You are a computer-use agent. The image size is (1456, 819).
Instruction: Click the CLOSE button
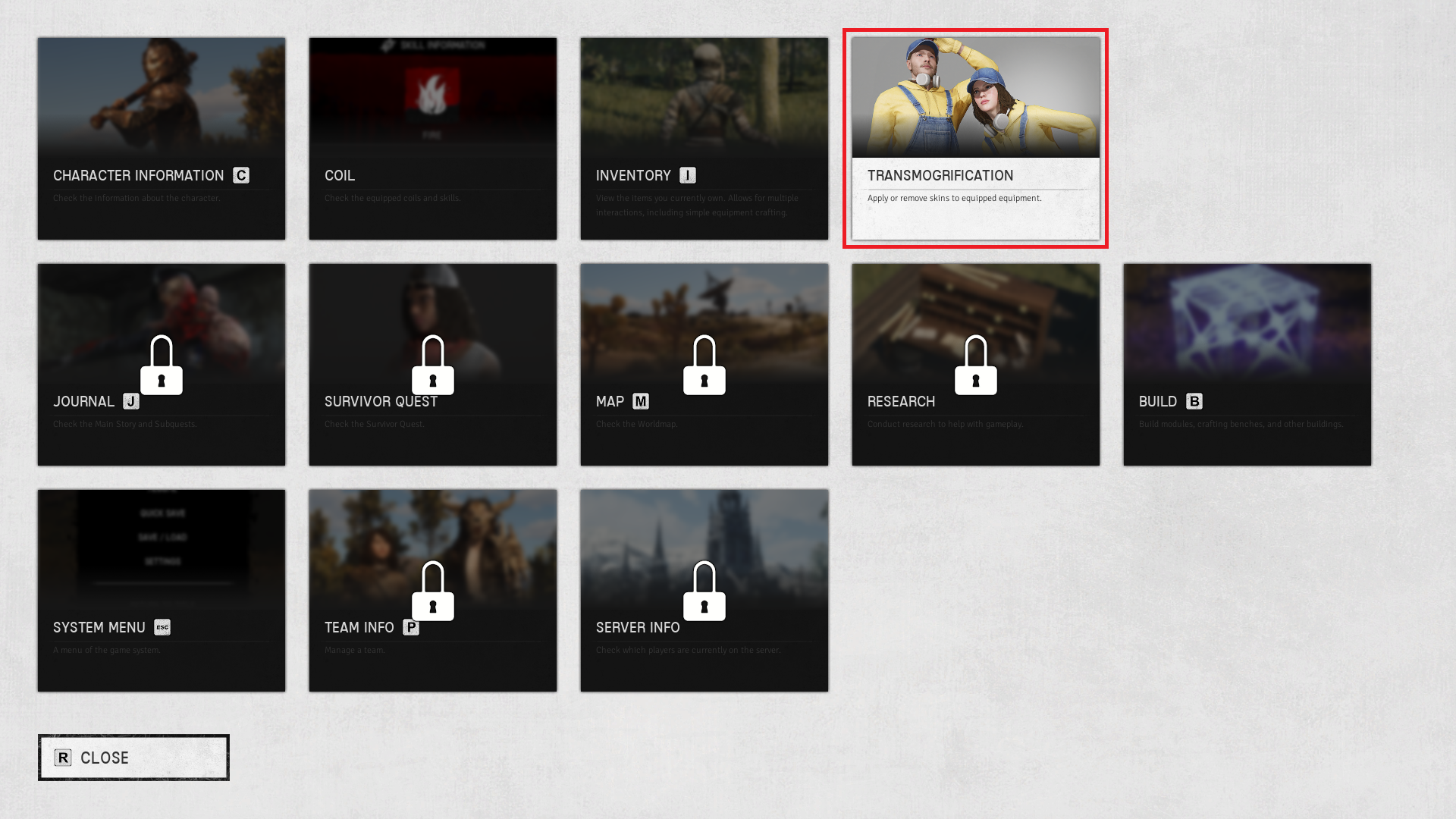tap(134, 758)
